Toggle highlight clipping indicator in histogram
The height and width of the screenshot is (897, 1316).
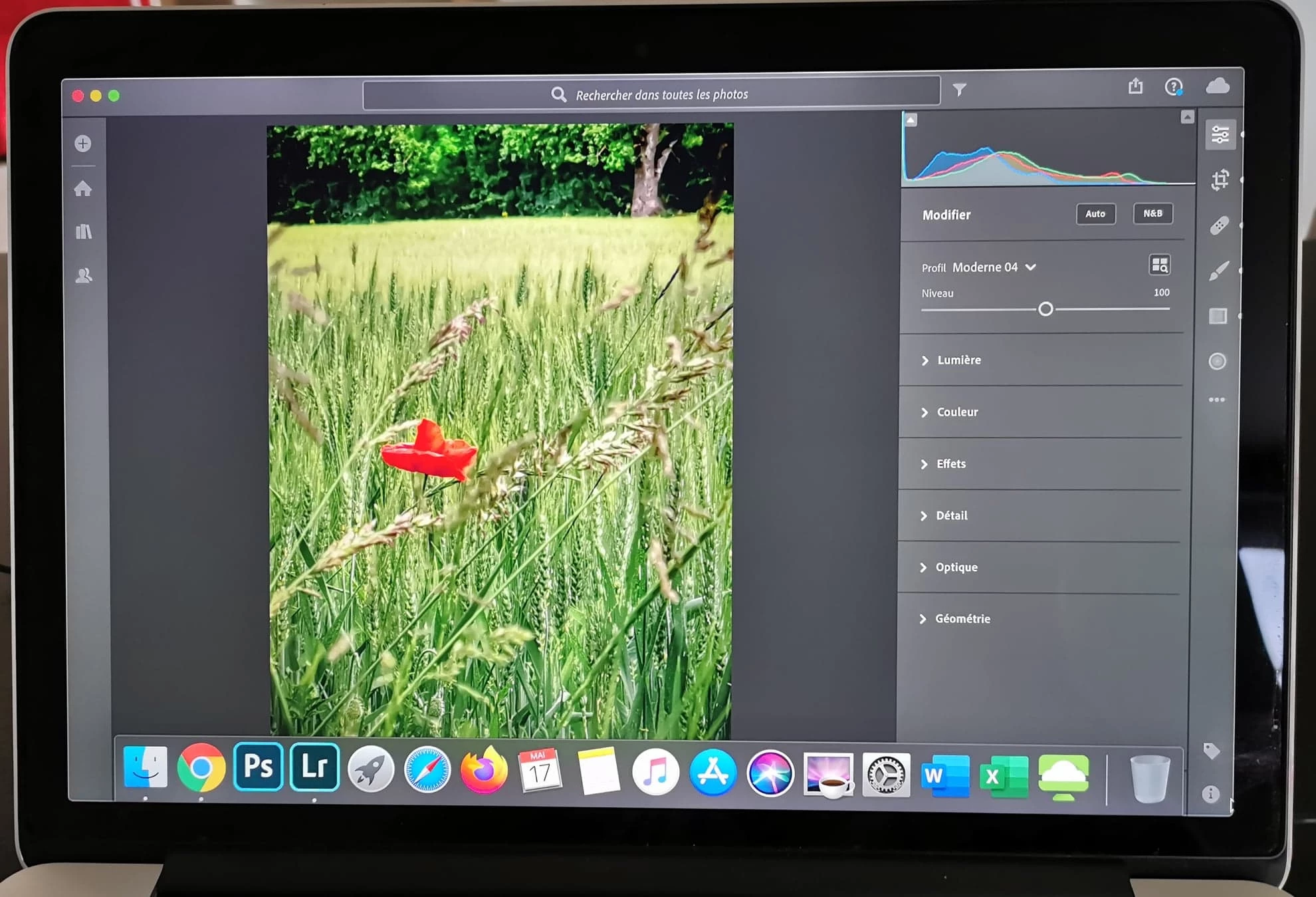click(1187, 117)
